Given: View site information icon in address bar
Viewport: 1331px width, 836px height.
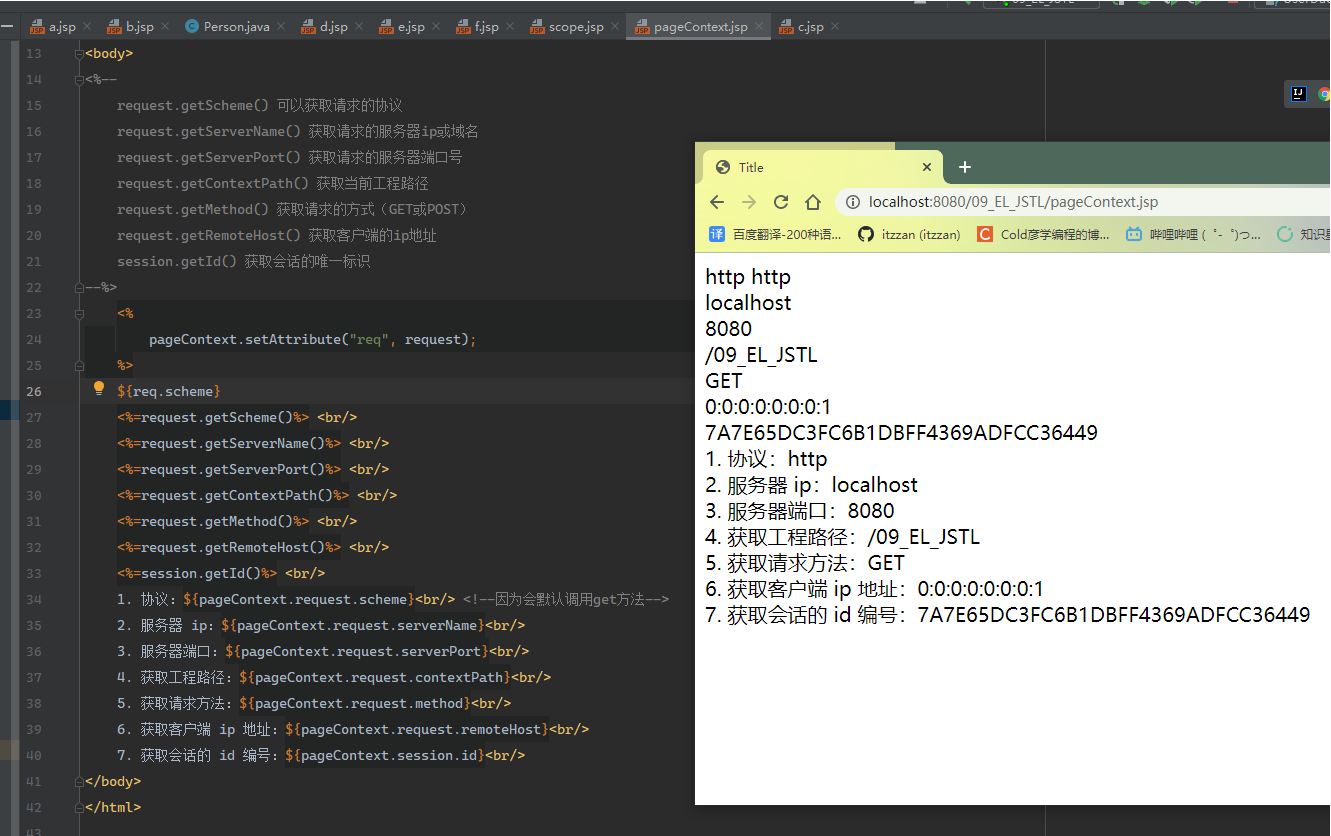Looking at the screenshot, I should (853, 202).
